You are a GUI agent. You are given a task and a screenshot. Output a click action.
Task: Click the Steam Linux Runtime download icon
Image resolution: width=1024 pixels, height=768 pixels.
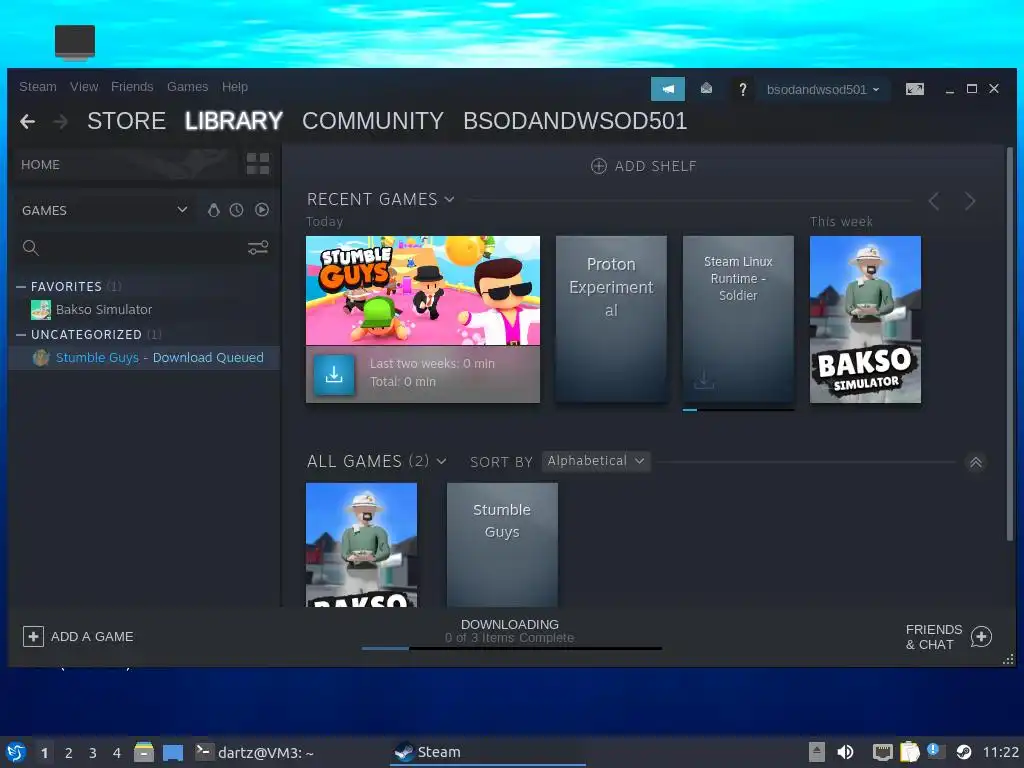point(703,379)
